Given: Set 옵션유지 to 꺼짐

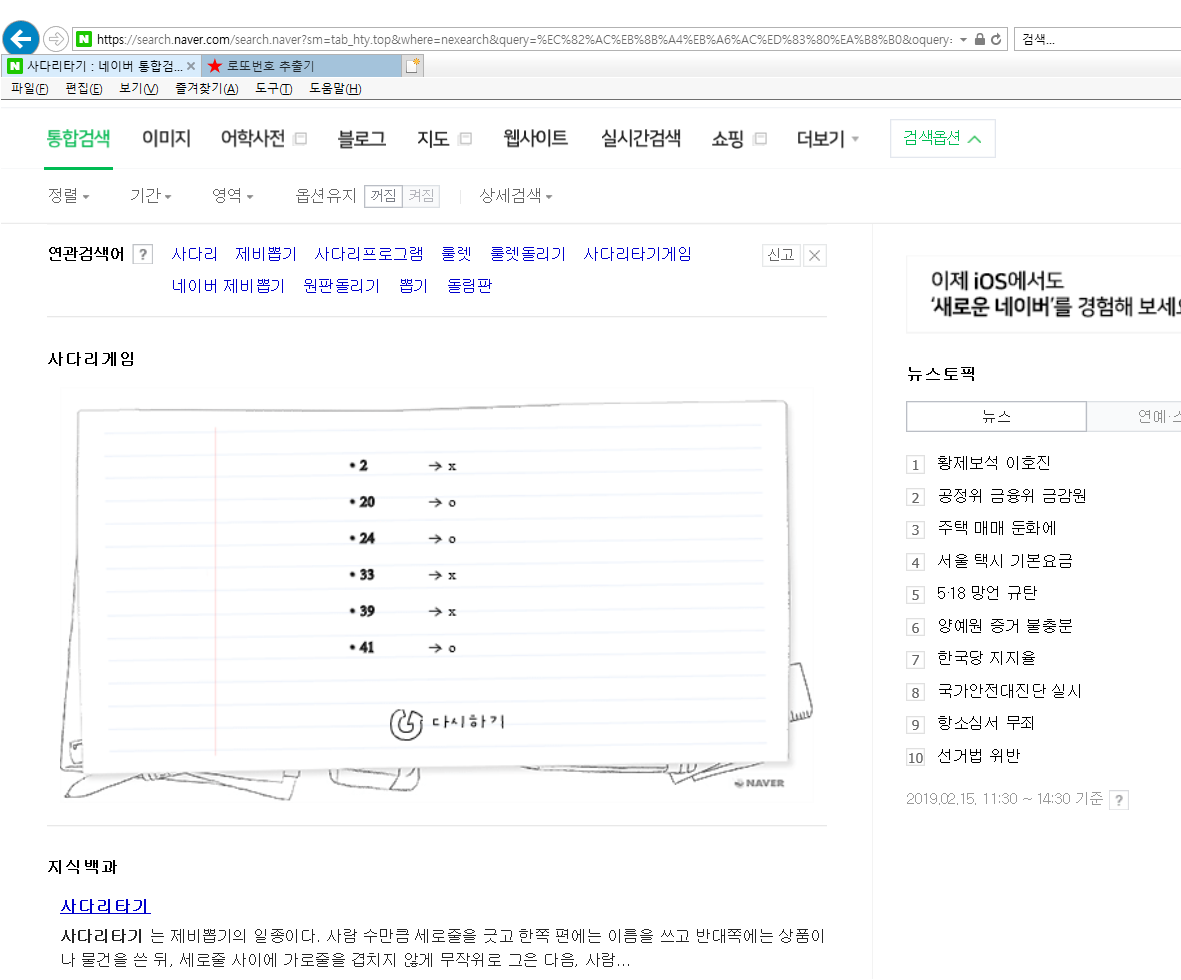Looking at the screenshot, I should click(383, 196).
